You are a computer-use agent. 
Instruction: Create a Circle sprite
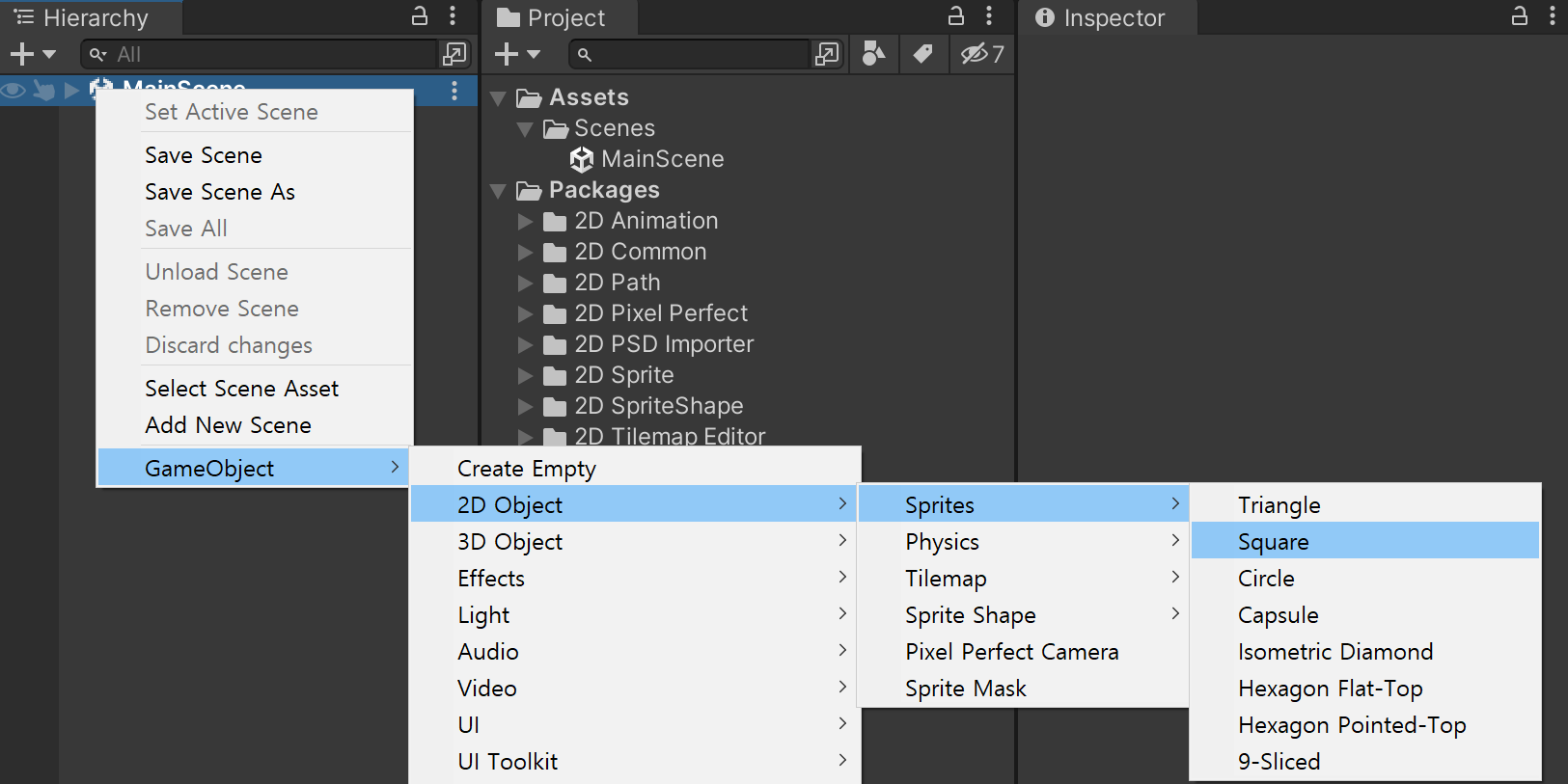tap(1365, 578)
